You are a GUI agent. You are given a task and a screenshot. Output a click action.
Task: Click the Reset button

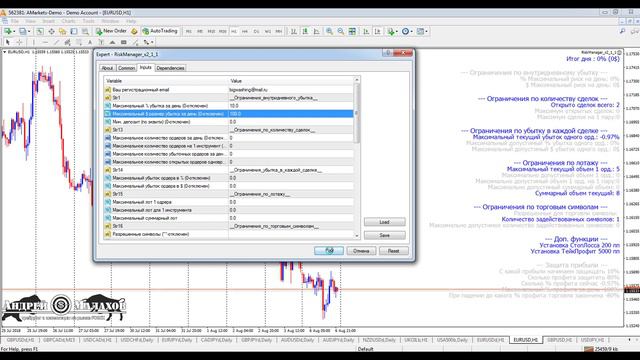tap(393, 251)
